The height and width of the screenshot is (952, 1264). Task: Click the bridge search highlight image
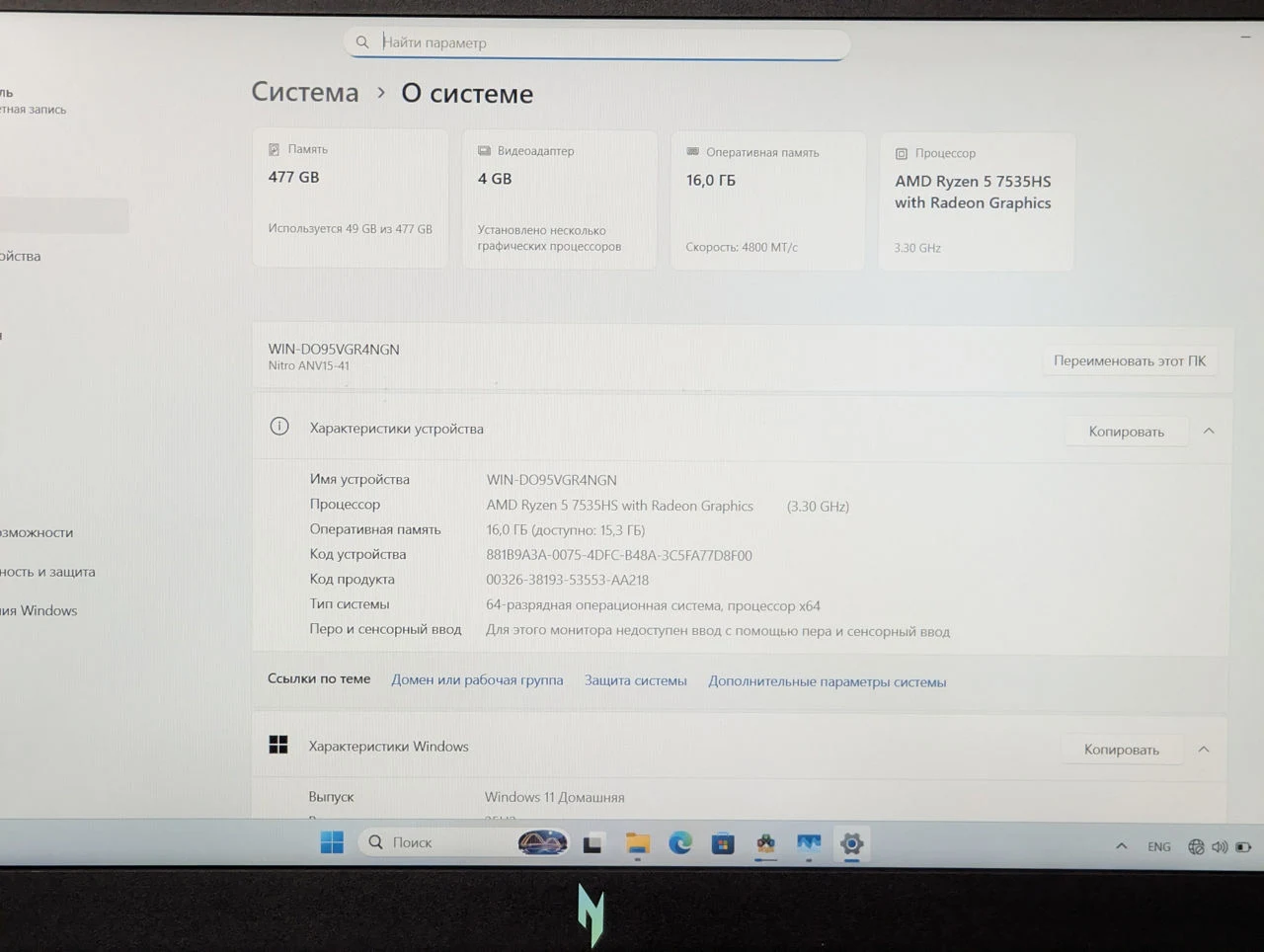coord(542,842)
